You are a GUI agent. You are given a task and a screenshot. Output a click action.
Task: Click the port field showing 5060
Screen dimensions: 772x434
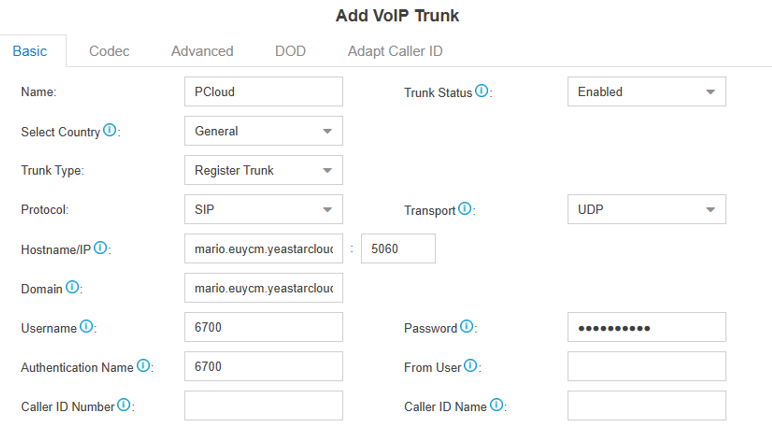tap(398, 249)
